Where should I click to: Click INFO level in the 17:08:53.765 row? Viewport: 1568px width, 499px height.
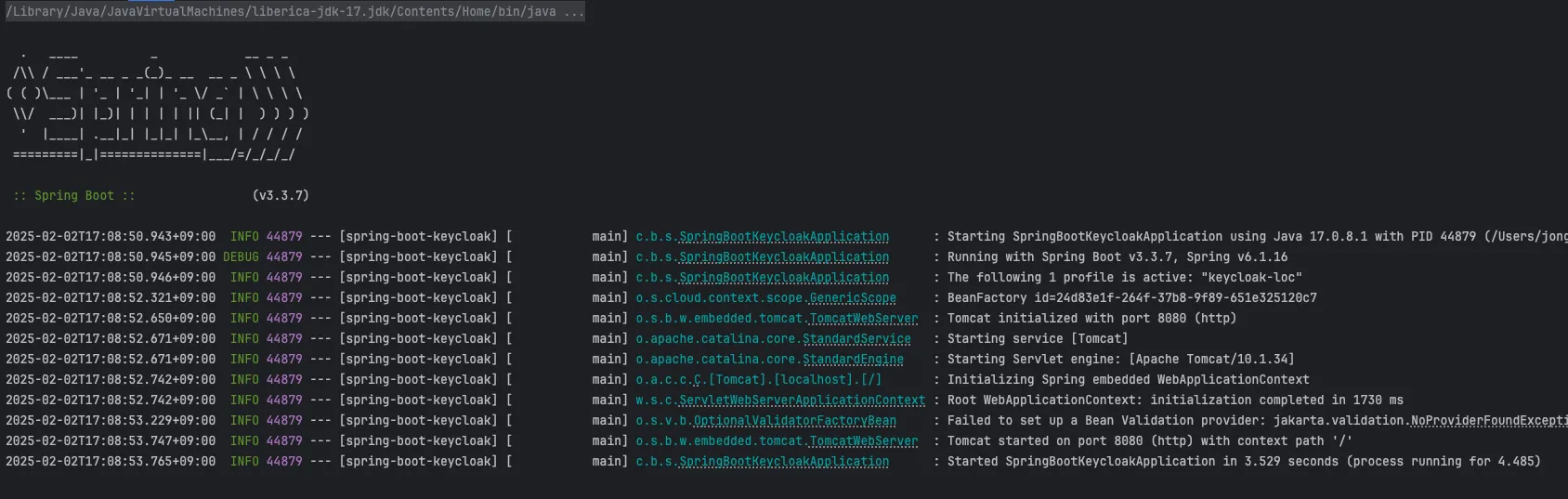(244, 462)
